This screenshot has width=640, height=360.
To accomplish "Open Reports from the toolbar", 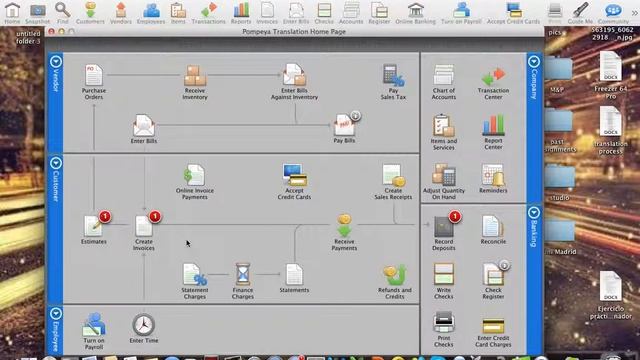I will (x=241, y=13).
